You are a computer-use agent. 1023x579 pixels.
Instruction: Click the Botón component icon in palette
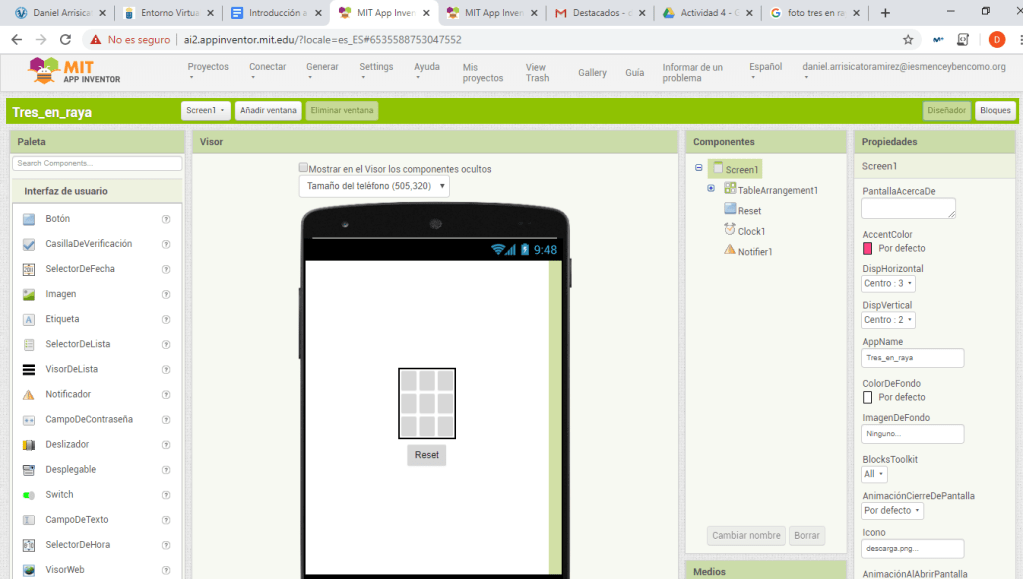pyautogui.click(x=29, y=219)
